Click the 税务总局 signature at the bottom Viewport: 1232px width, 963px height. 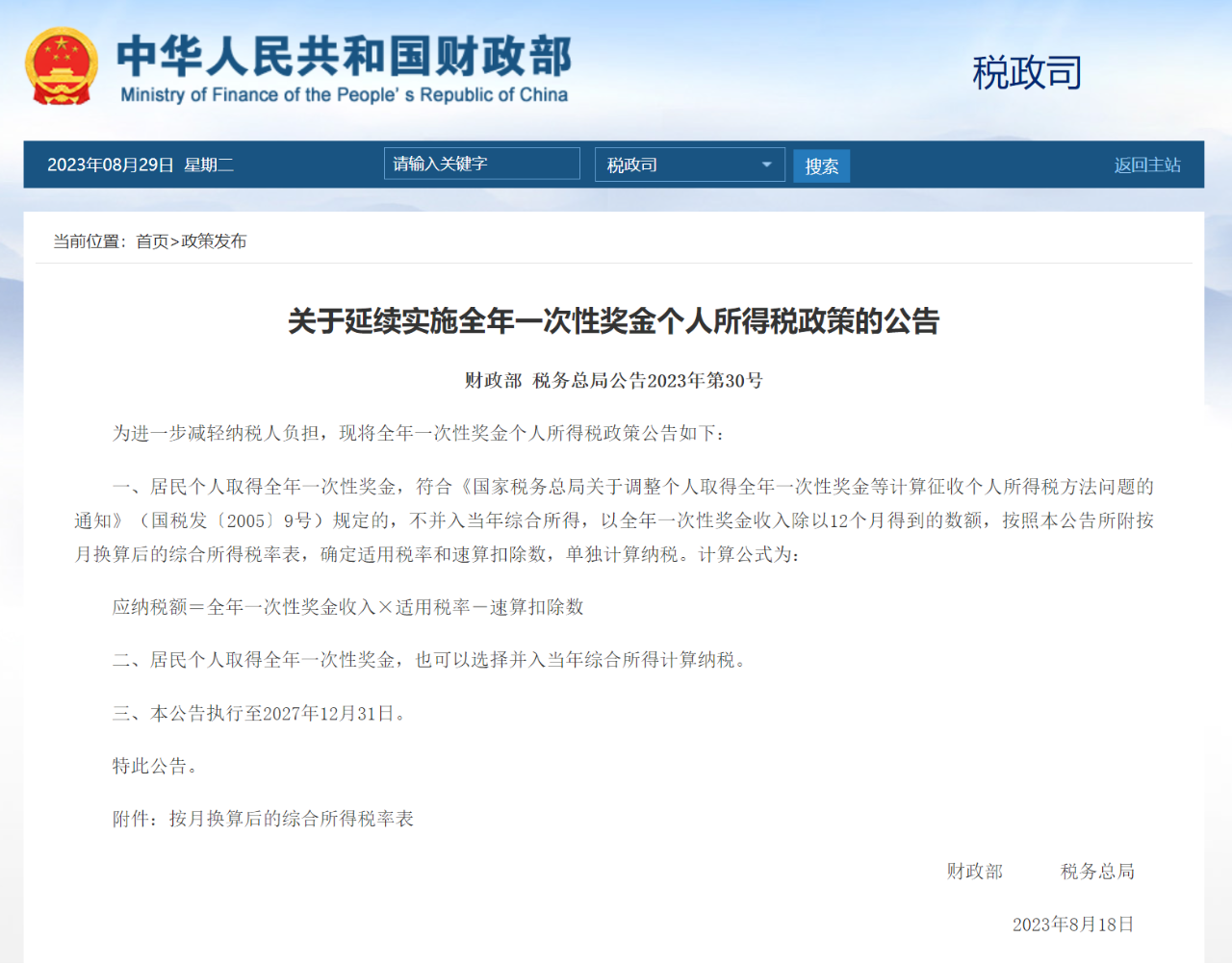[x=1097, y=872]
